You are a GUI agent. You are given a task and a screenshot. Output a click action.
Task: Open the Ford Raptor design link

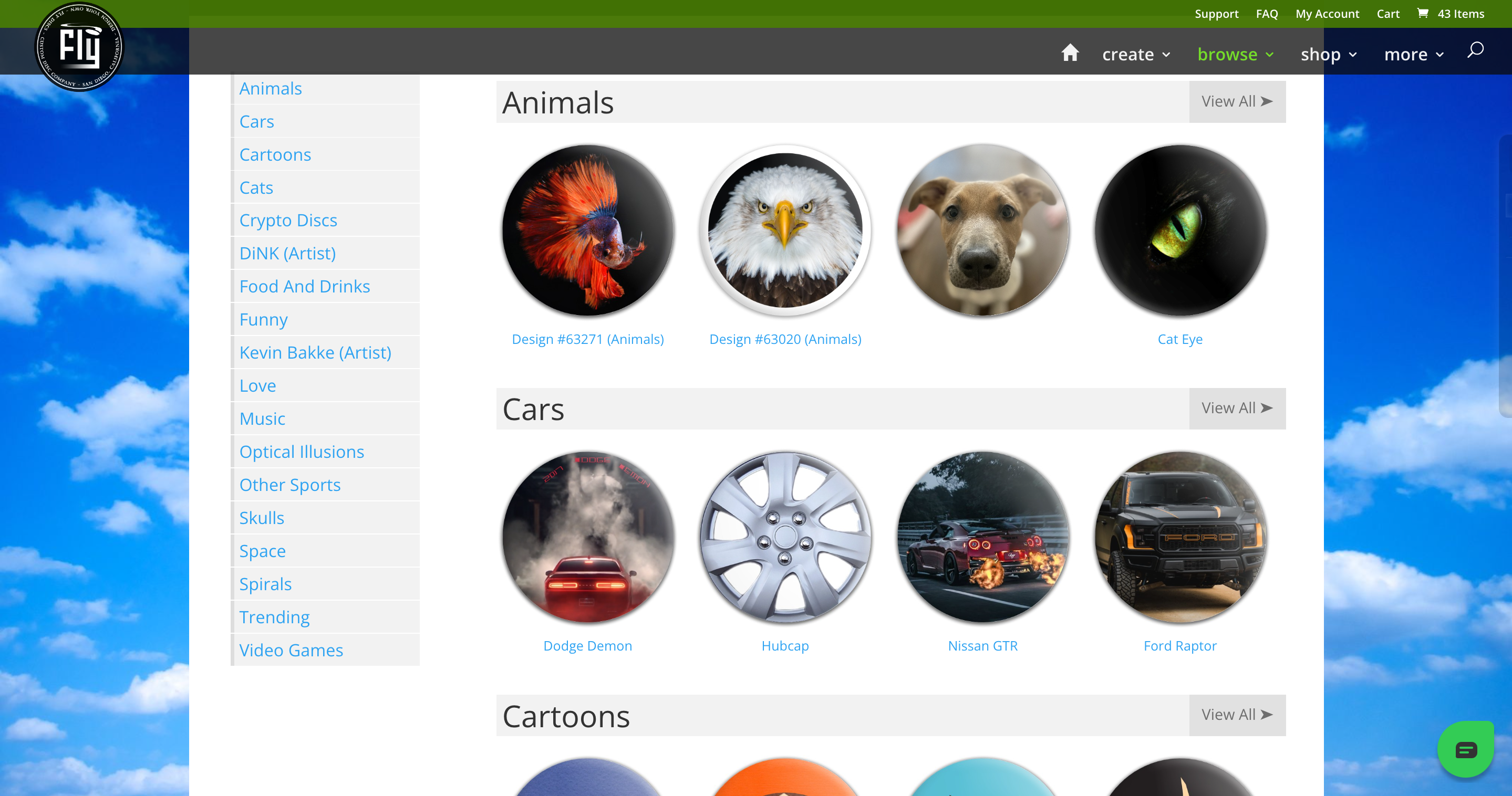pos(1180,646)
